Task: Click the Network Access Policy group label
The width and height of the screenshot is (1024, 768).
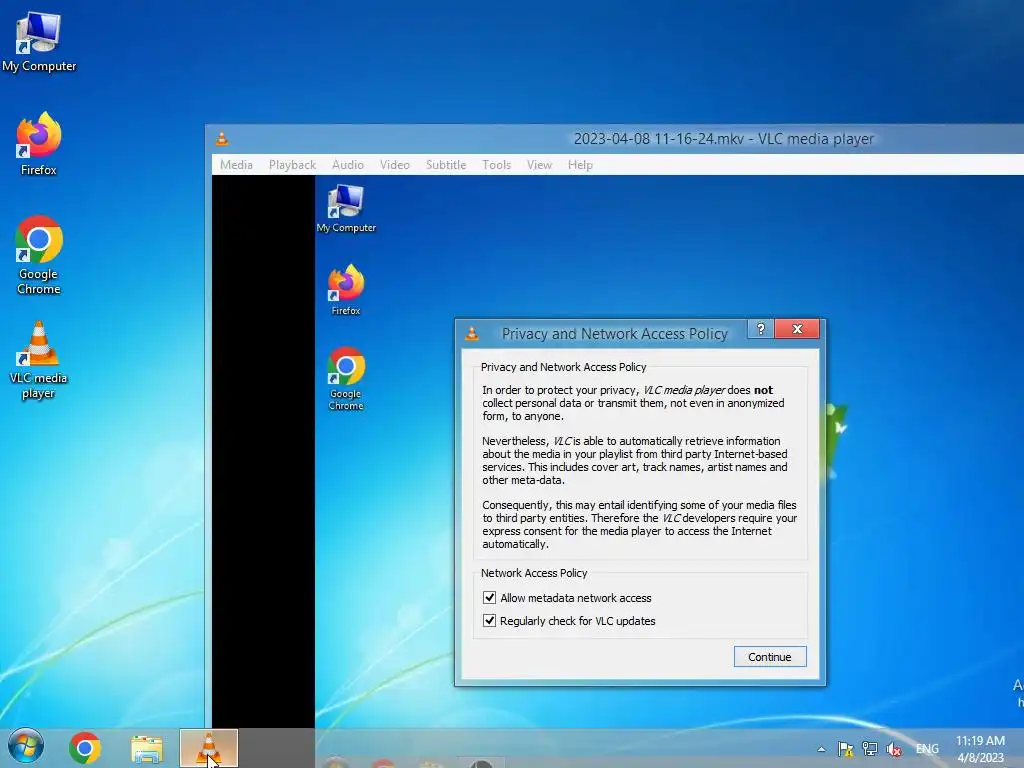Action: [x=534, y=573]
